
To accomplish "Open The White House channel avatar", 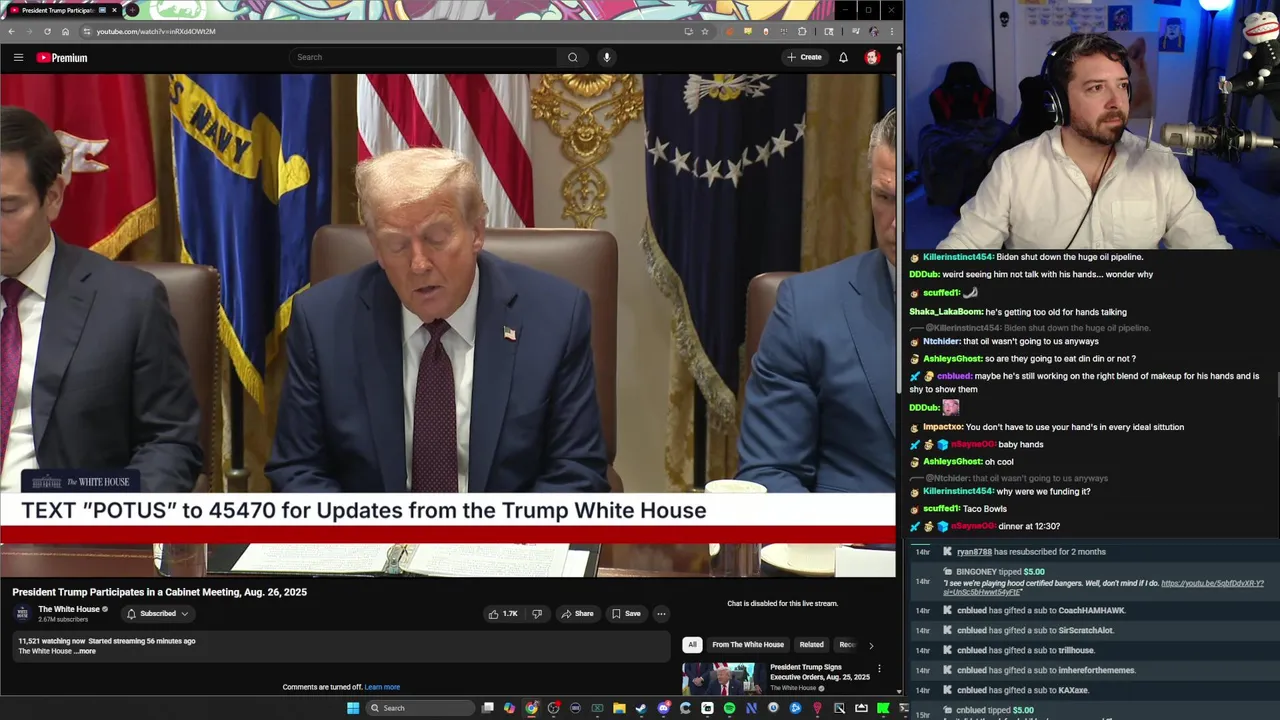I will [x=22, y=613].
